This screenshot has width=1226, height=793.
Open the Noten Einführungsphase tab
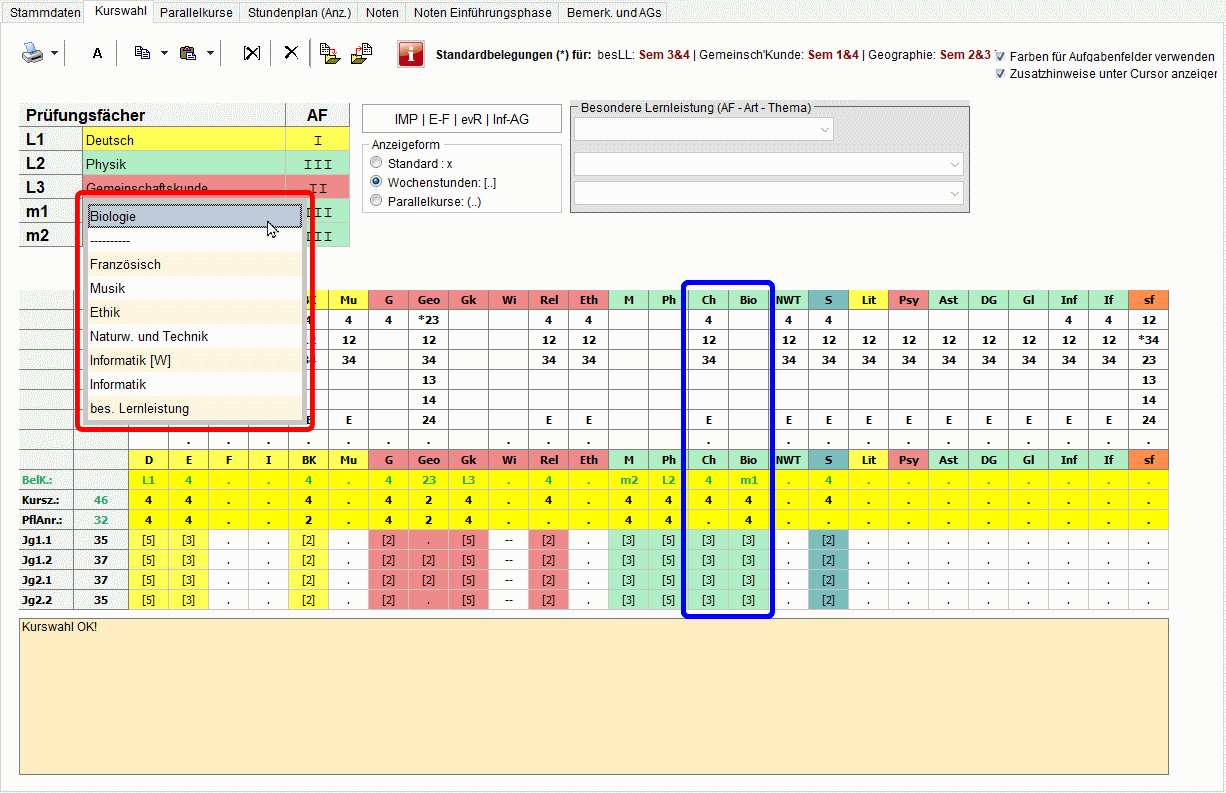coord(482,13)
